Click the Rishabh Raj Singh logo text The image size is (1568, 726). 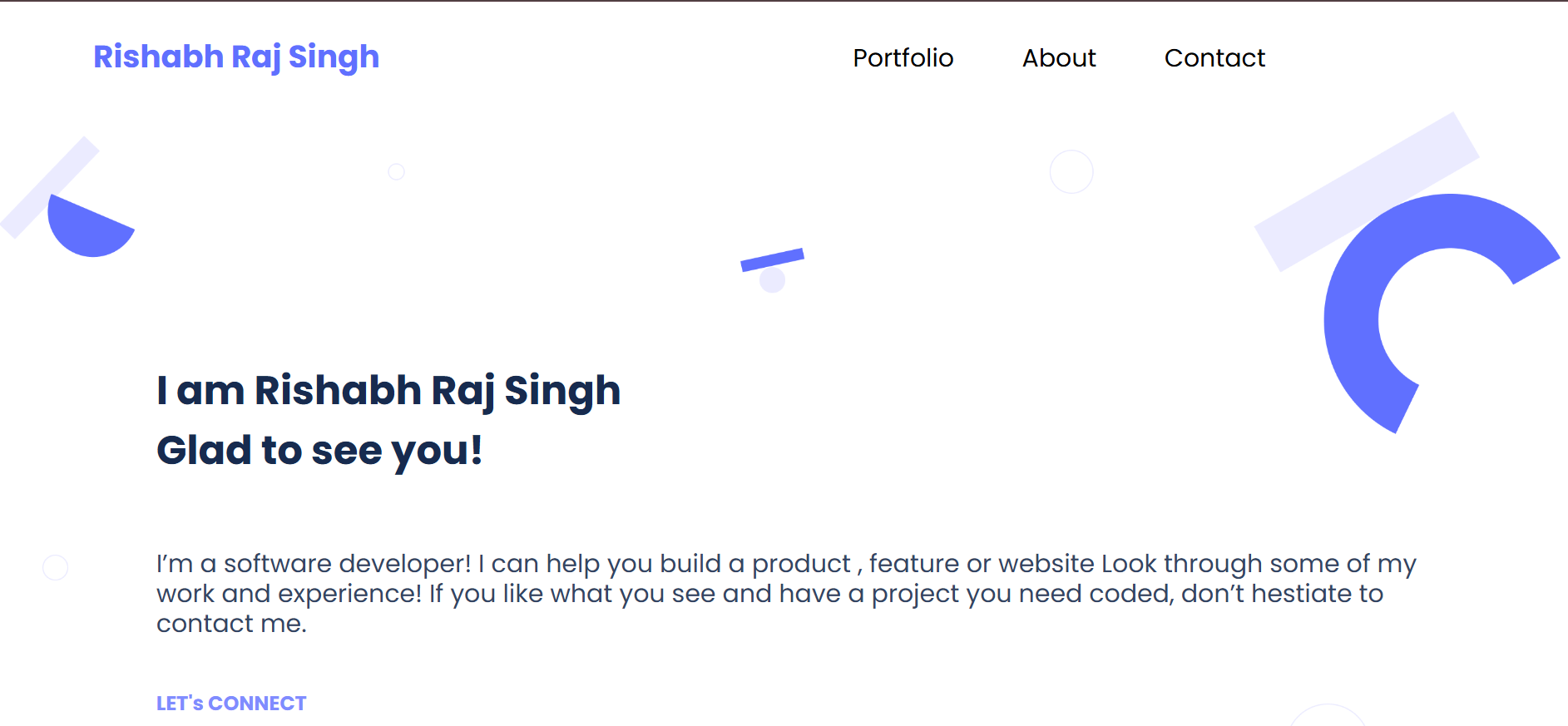pyautogui.click(x=236, y=57)
